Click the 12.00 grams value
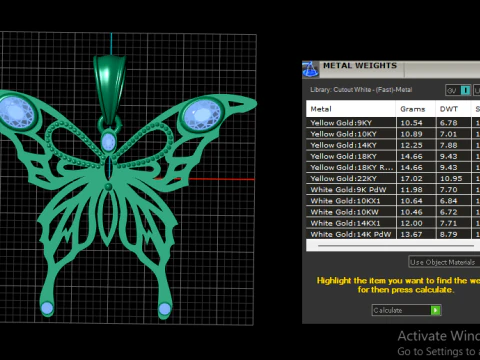Screen dimensions: 480x360 (411, 223)
